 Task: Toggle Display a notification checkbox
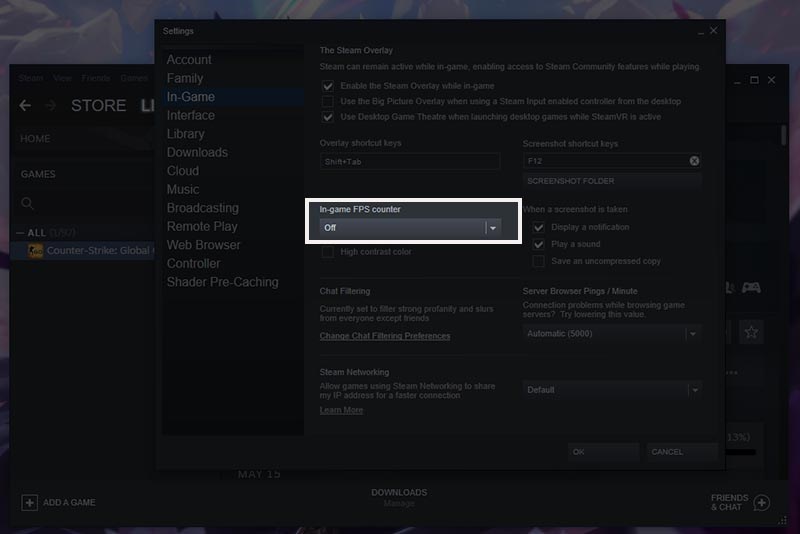pyautogui.click(x=538, y=227)
